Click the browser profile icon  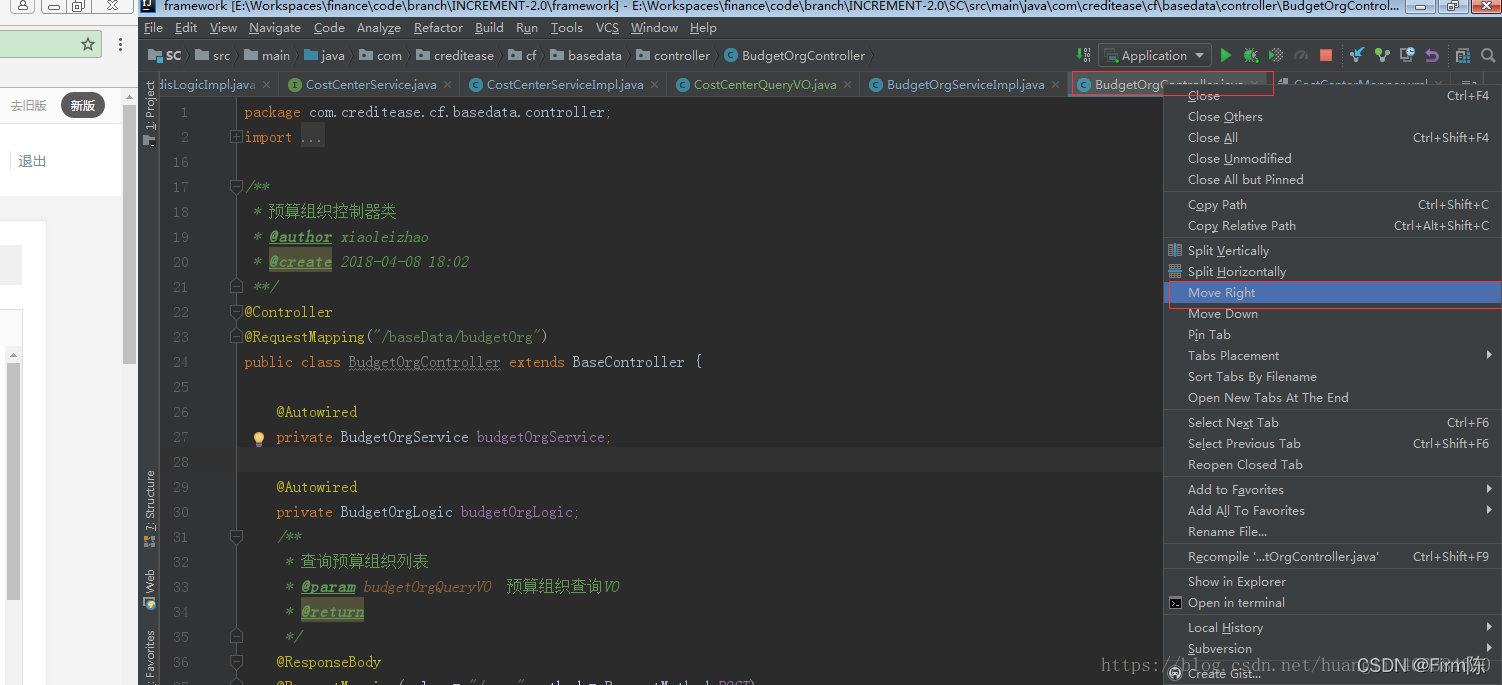(23, 6)
